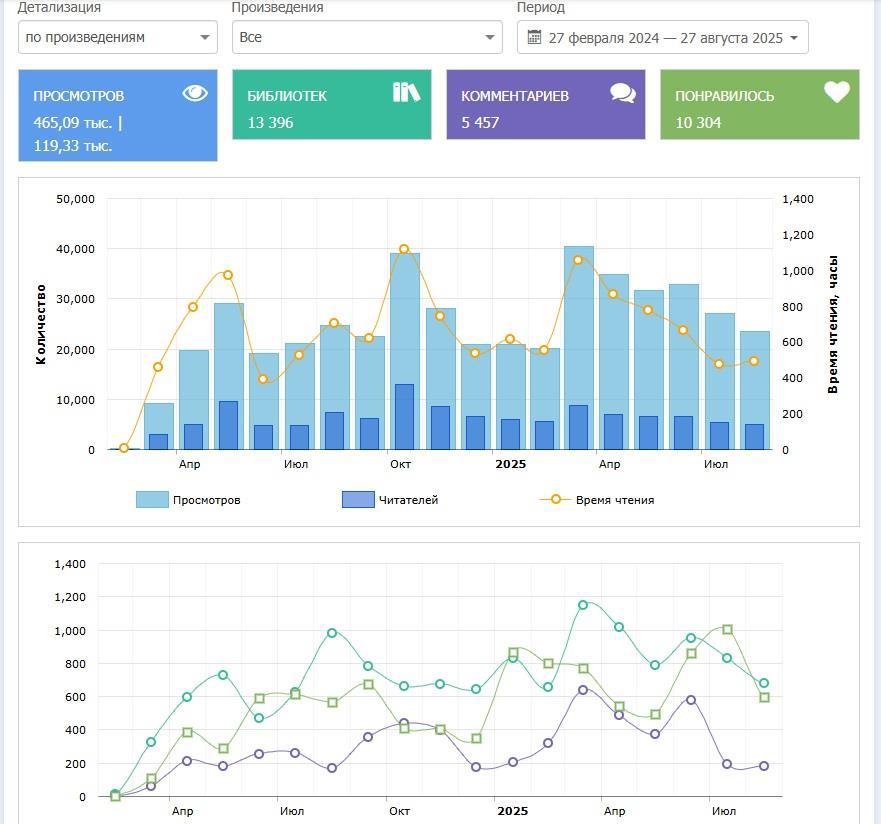
Task: Click the dark blue Читателей legend swatch
Action: (358, 500)
